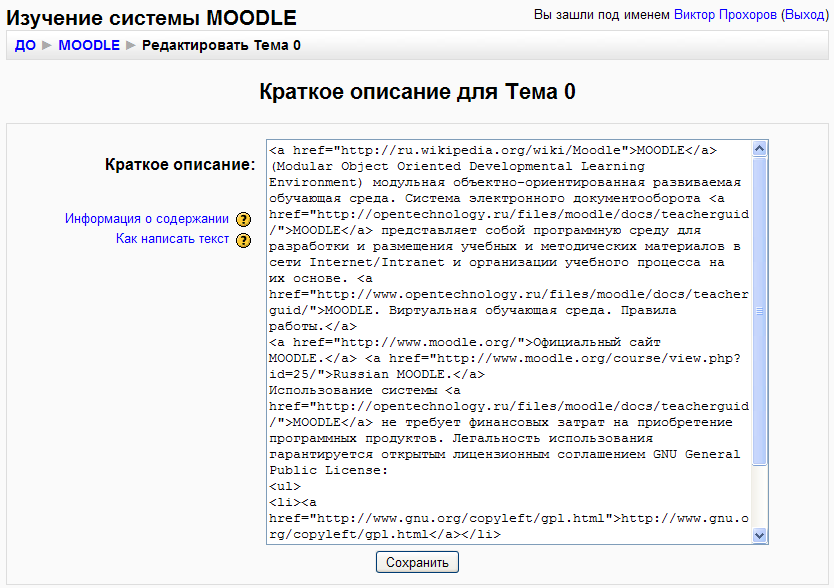Click the textarea scrollbar up arrow
Image resolution: width=834 pixels, height=588 pixels.
tap(760, 148)
